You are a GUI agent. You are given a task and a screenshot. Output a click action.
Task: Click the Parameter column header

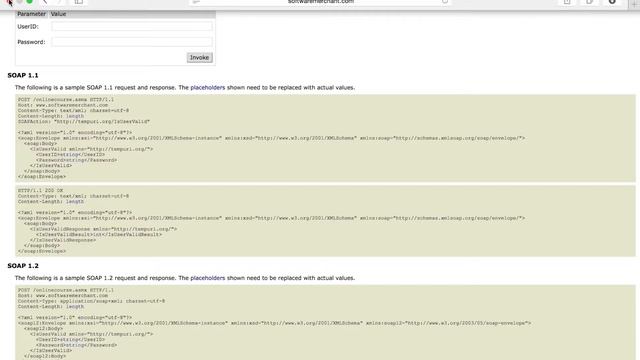(31, 14)
